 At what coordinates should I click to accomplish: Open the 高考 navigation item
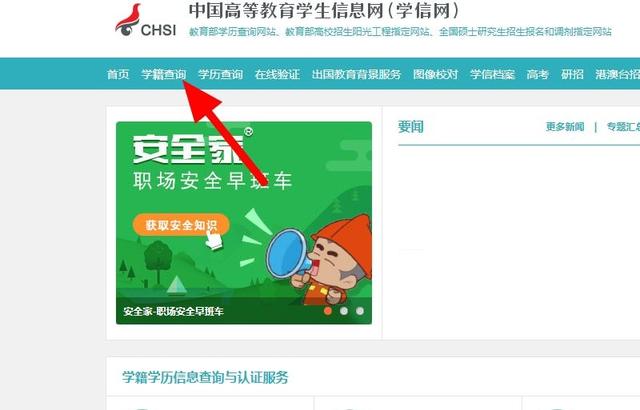(x=538, y=74)
